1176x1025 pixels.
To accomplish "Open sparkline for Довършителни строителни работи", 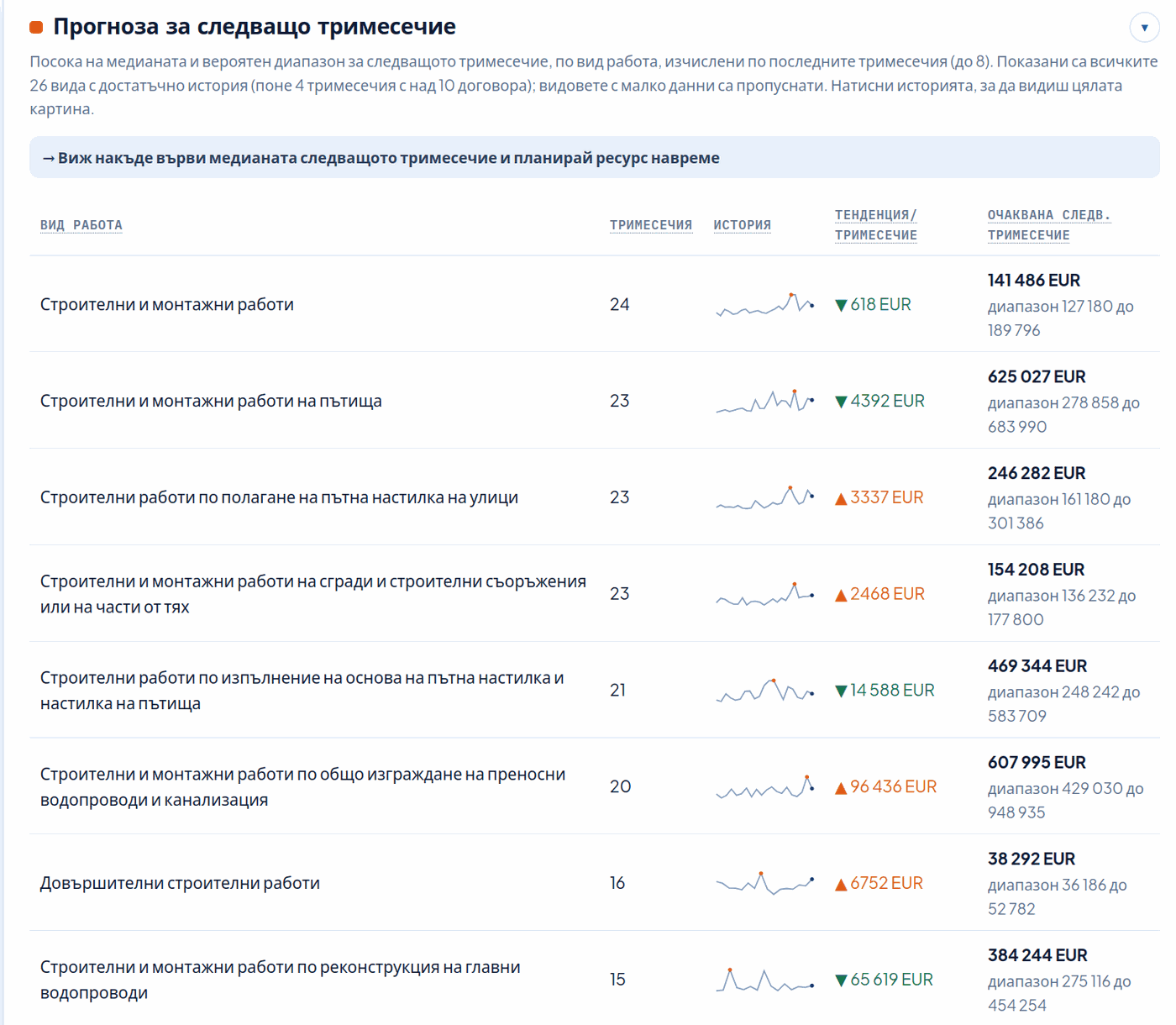I will (764, 883).
